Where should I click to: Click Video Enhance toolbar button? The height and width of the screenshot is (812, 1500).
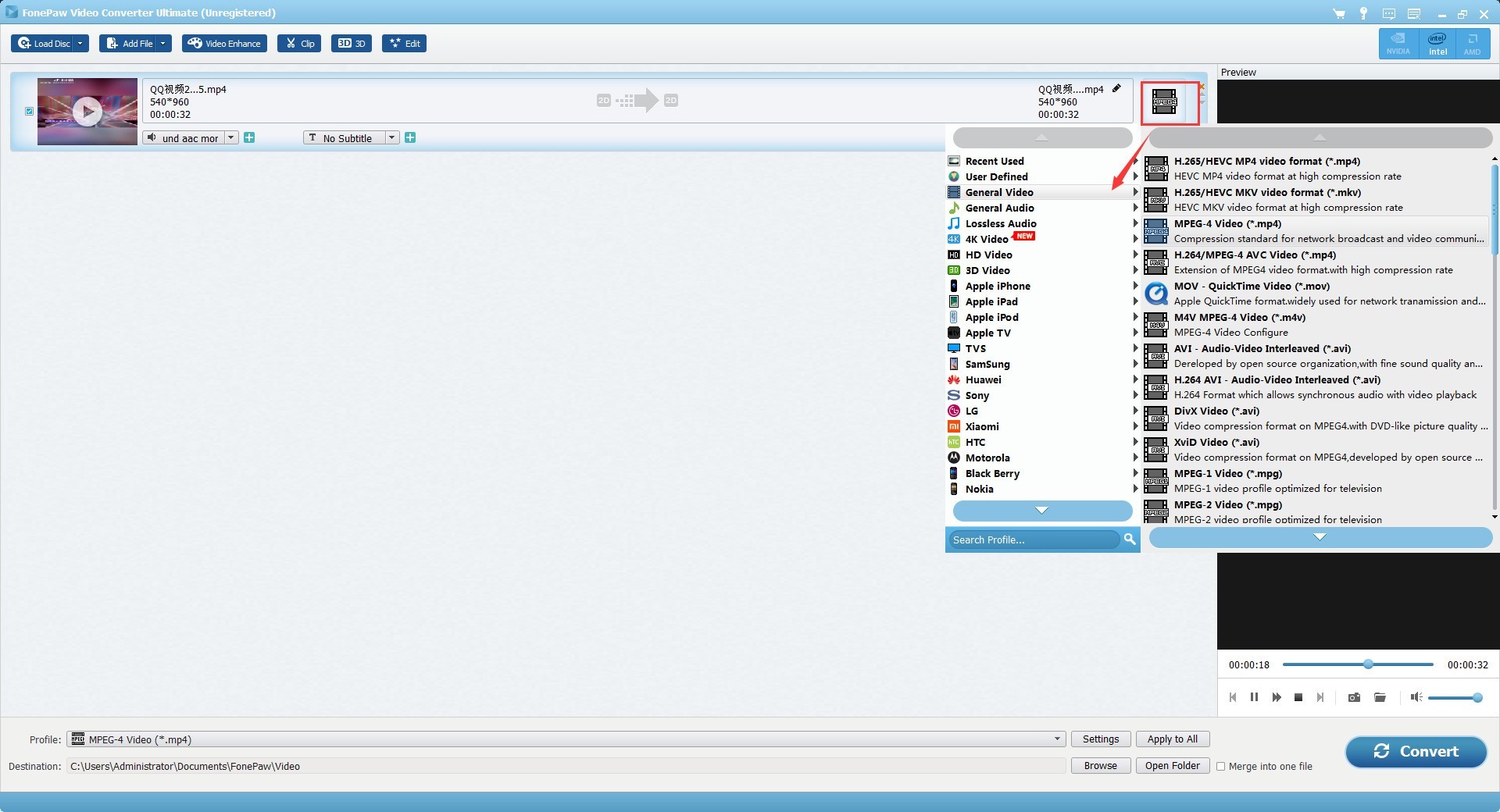[x=224, y=44]
